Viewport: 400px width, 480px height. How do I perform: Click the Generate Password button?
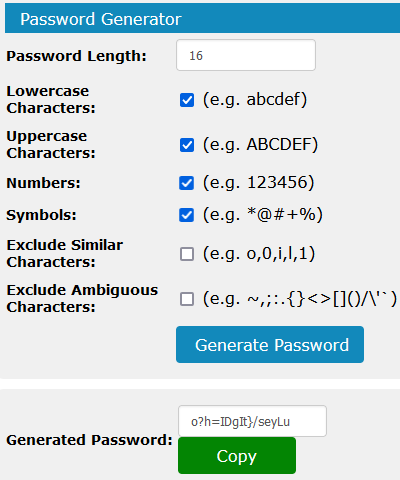[270, 344]
